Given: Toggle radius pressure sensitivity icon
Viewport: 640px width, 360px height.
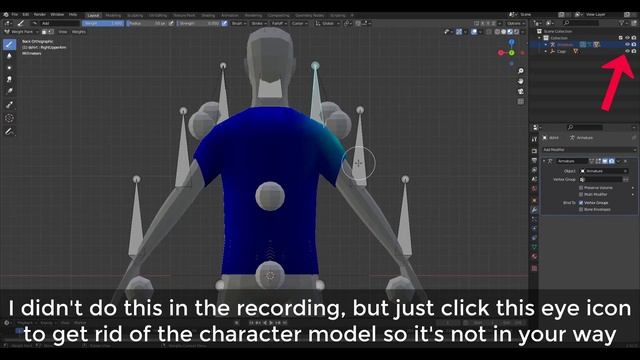Looking at the screenshot, I should [x=171, y=23].
